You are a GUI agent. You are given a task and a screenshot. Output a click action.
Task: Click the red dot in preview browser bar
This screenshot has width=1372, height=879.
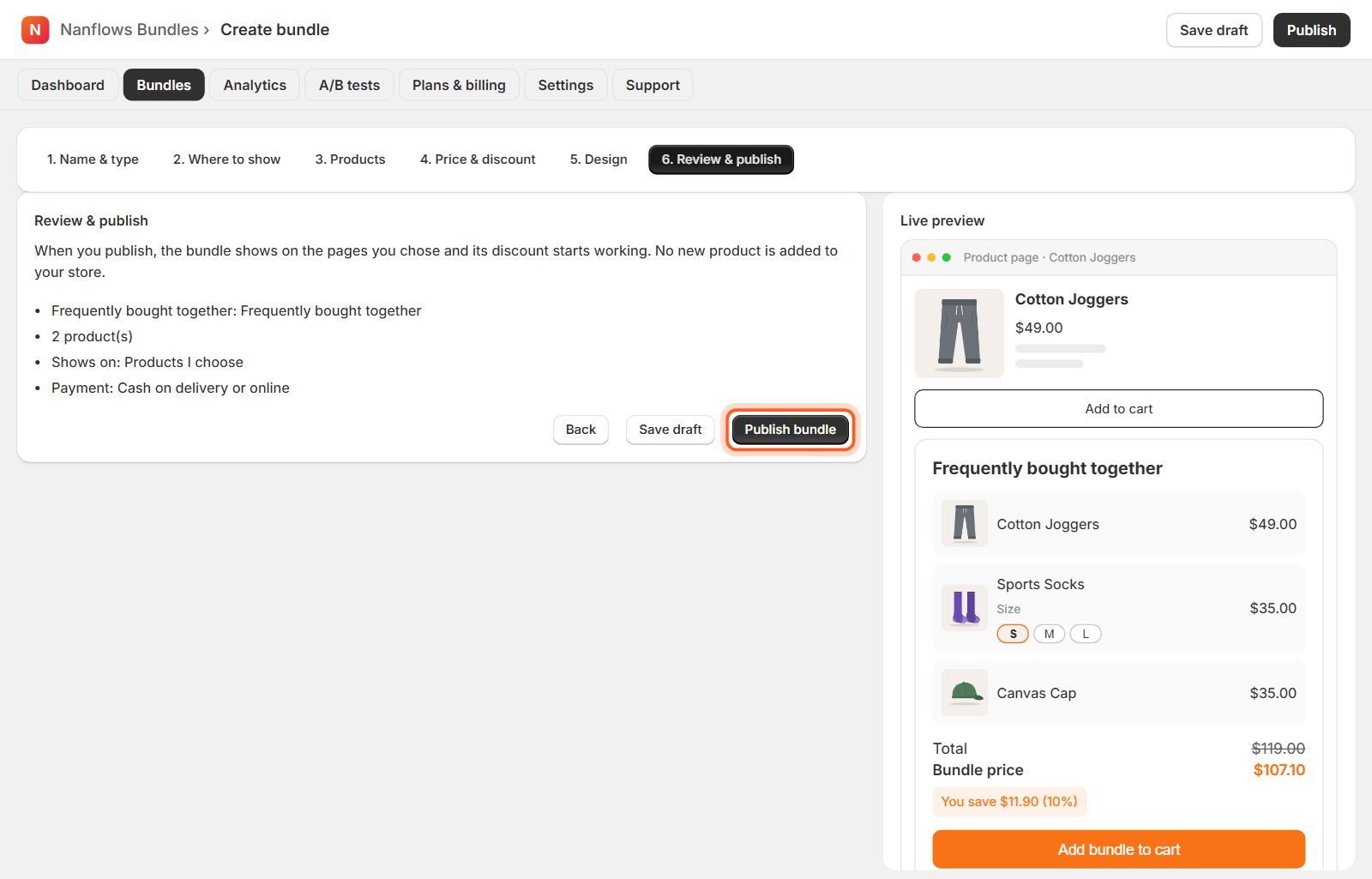click(917, 257)
